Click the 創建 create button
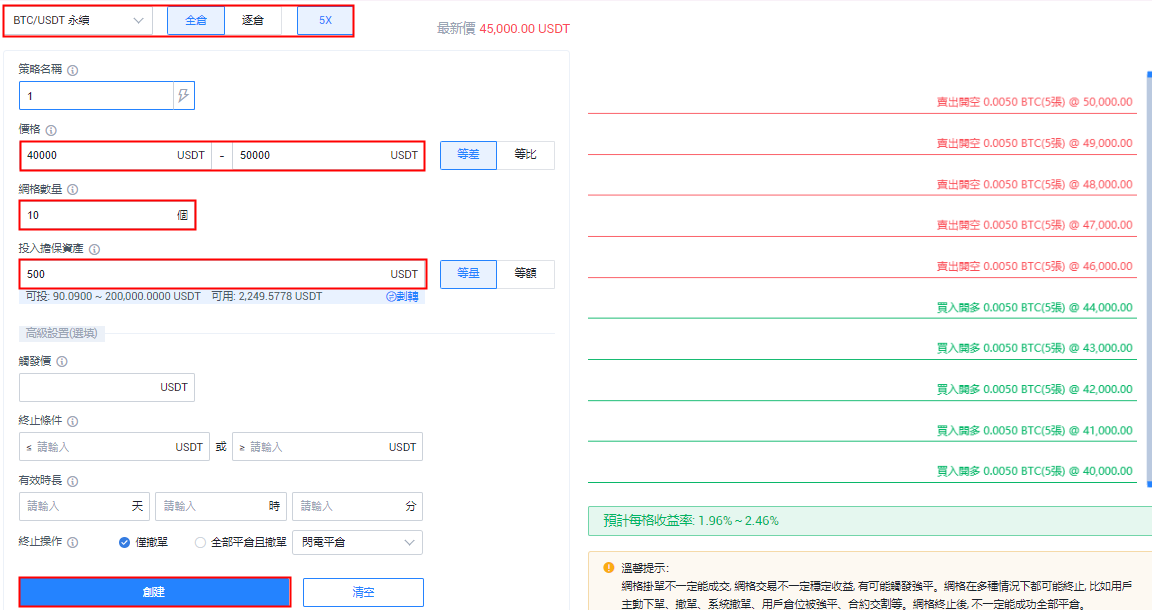 coord(154,592)
